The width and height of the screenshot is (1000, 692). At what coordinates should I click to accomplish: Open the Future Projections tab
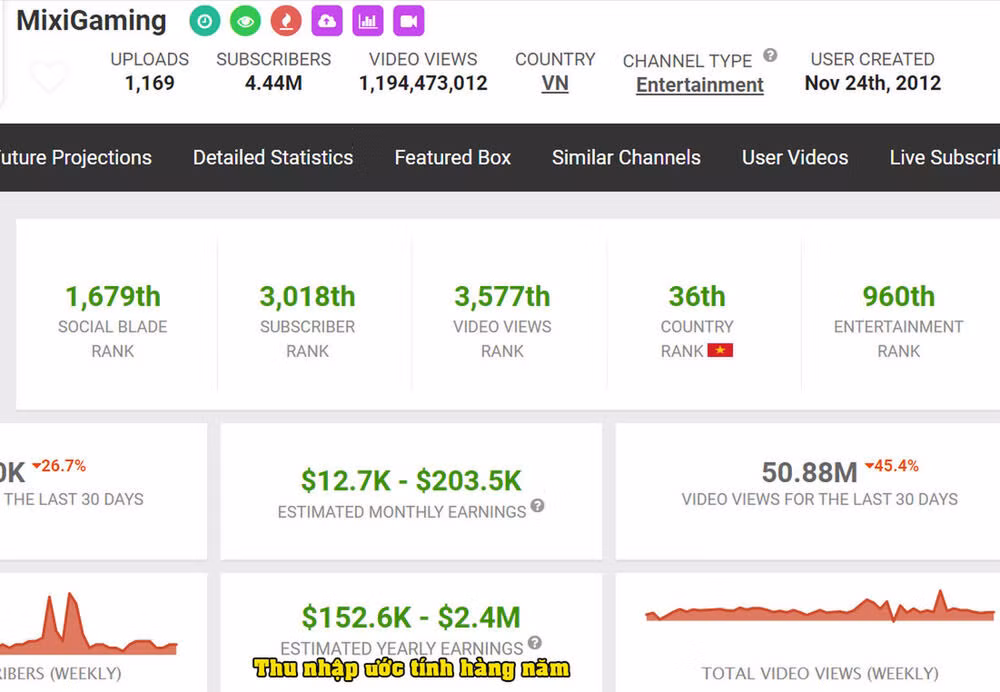click(76, 158)
